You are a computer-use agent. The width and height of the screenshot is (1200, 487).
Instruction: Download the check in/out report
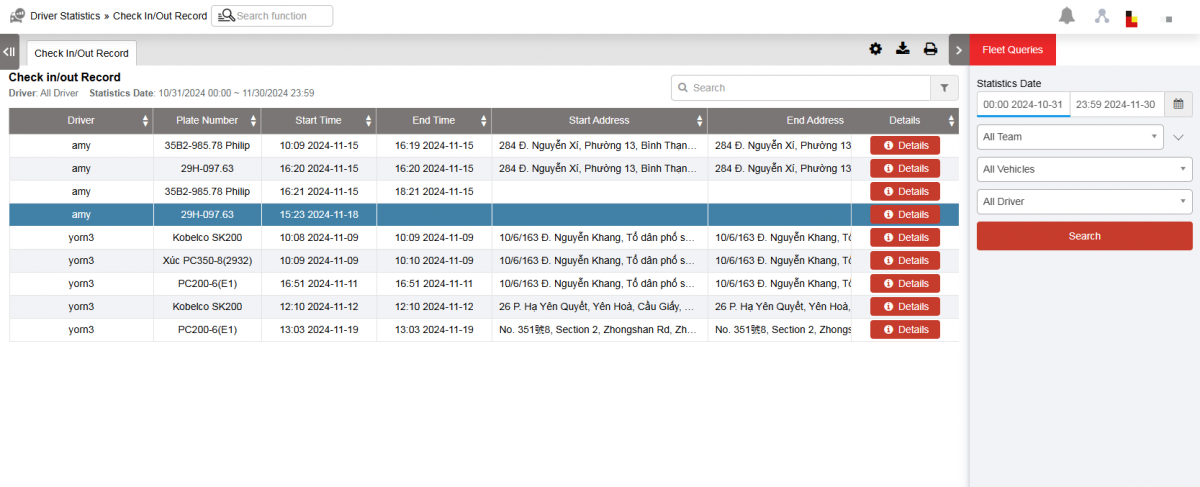pyautogui.click(x=903, y=49)
